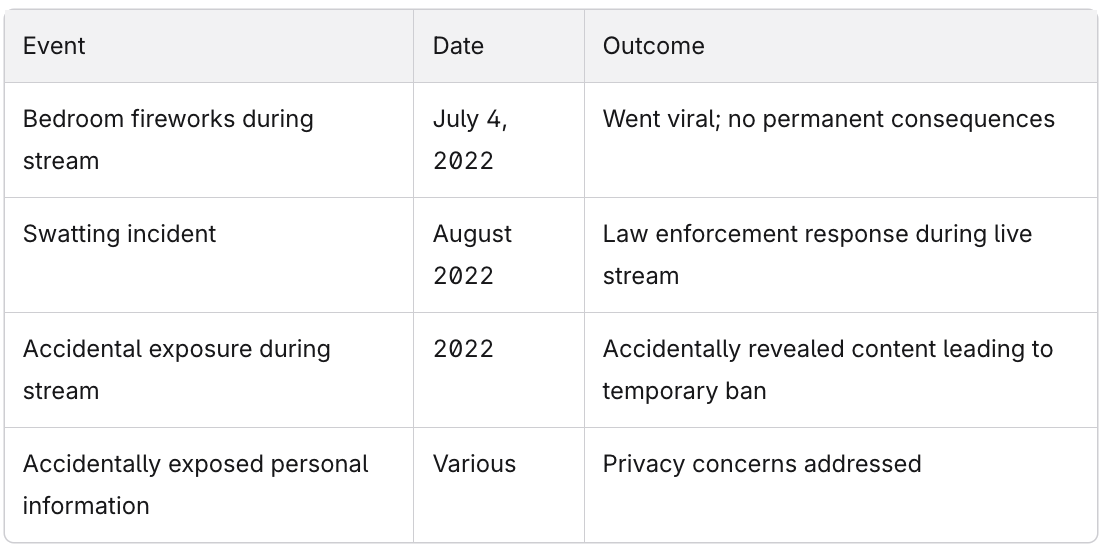This screenshot has height=549, width=1106.
Task: Click Accidentally exposed personal information cell
Action: pos(209,485)
